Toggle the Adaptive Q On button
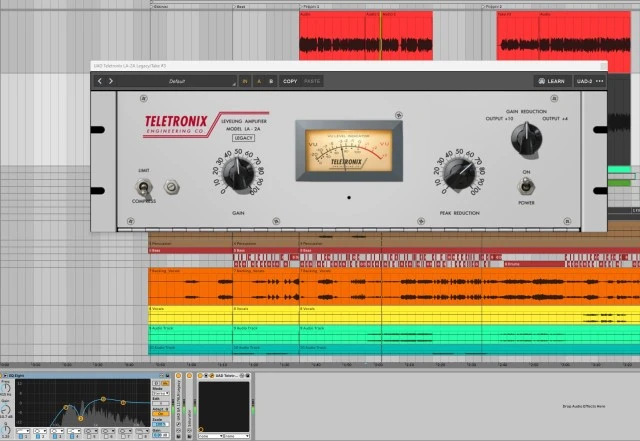 pyautogui.click(x=161, y=414)
